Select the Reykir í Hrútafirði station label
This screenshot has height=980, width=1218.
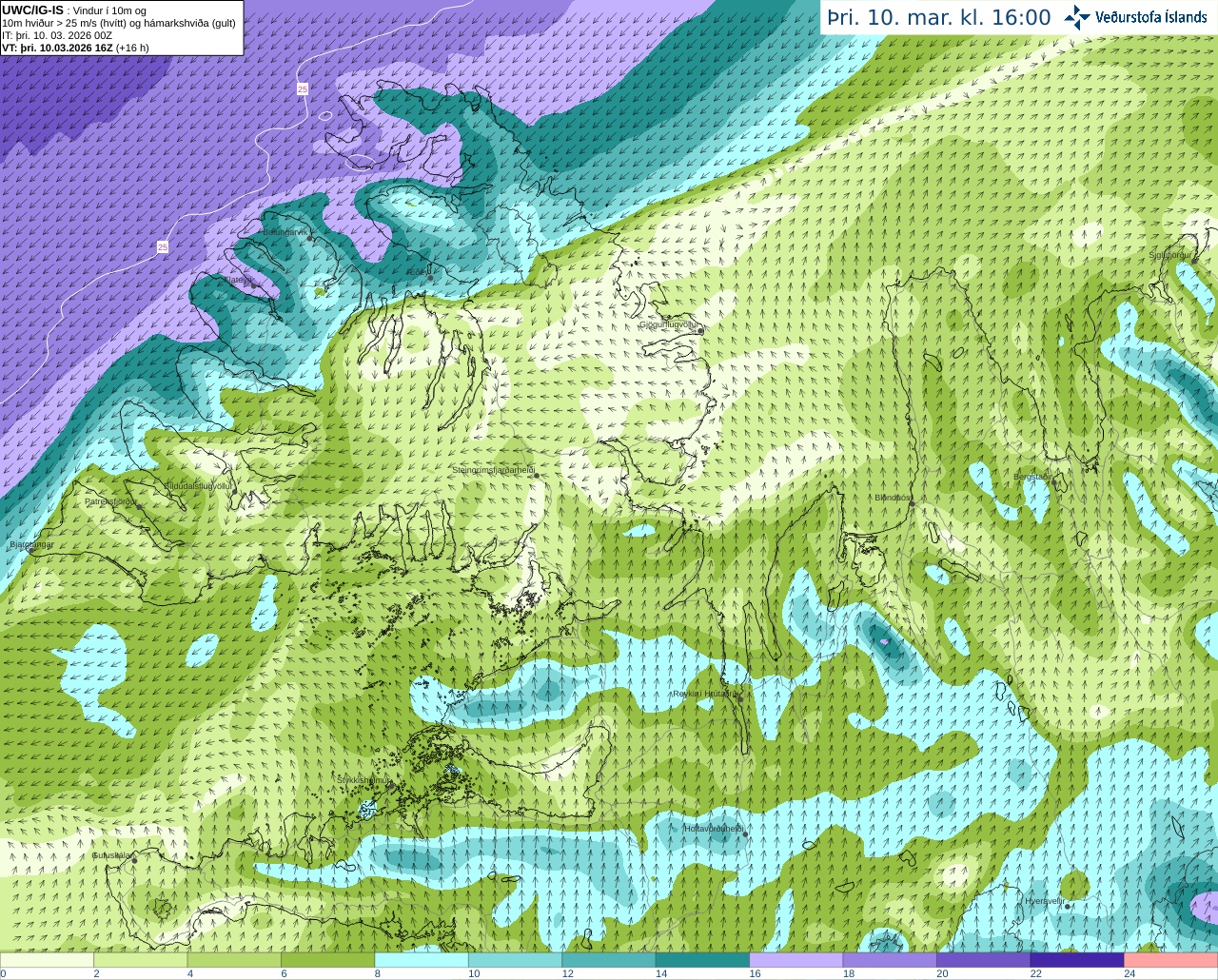(705, 694)
